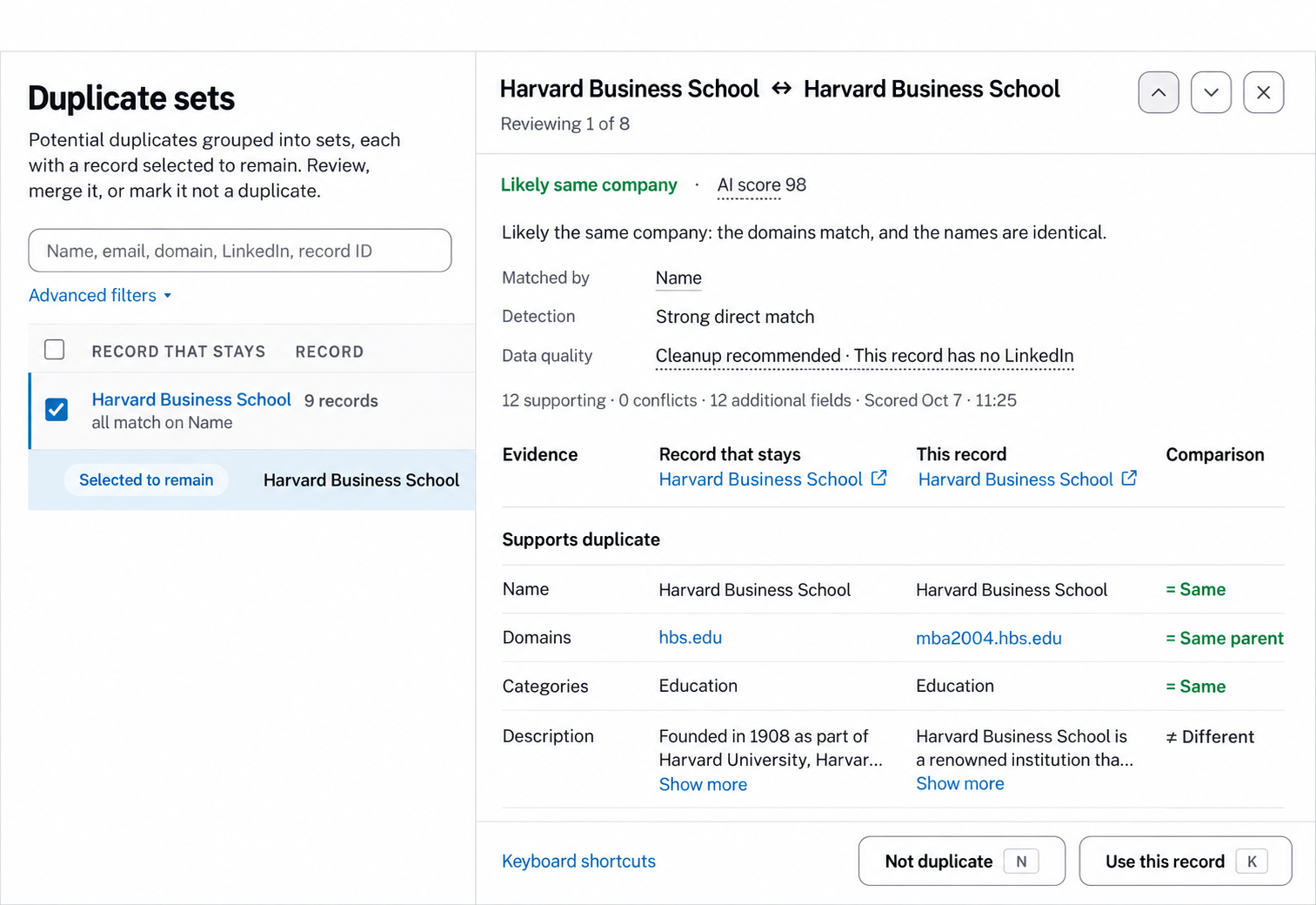Click the Use this record button
The image size is (1316, 905).
pyautogui.click(x=1186, y=861)
